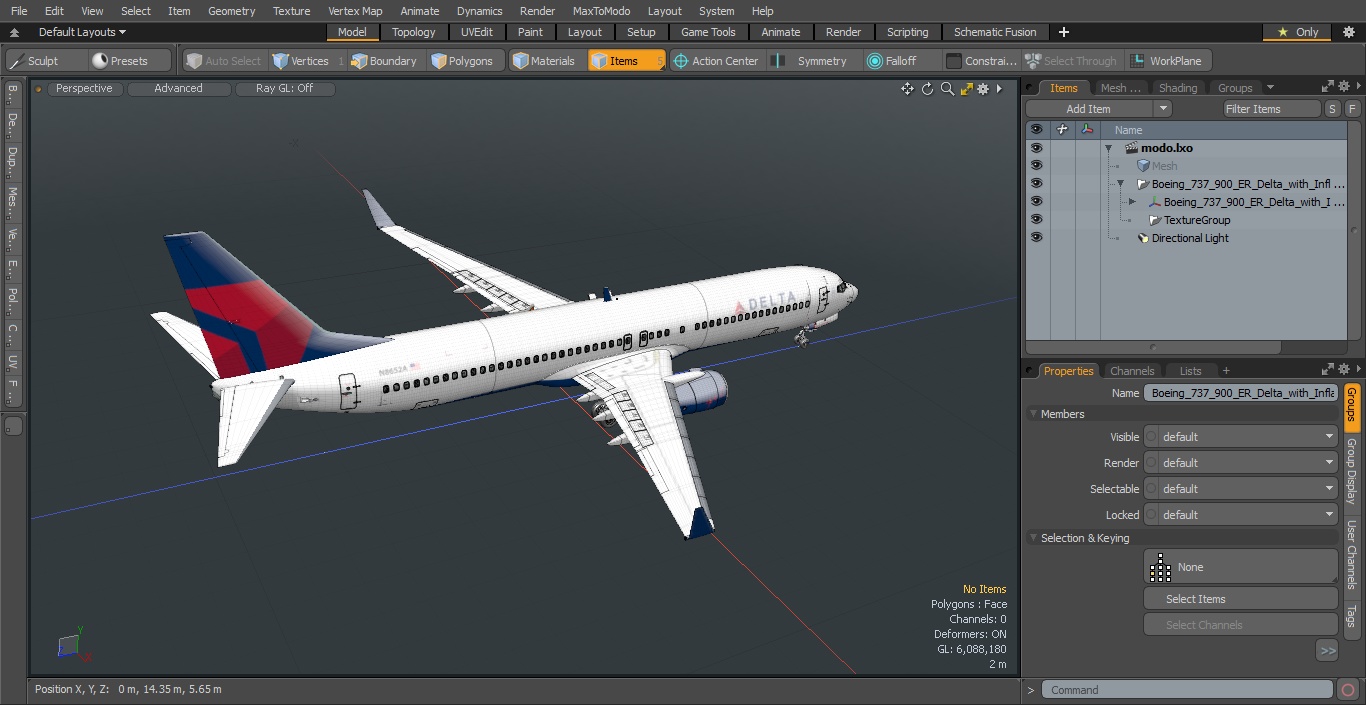This screenshot has height=705, width=1366.
Task: Open the Constraints options
Action: tap(982, 61)
